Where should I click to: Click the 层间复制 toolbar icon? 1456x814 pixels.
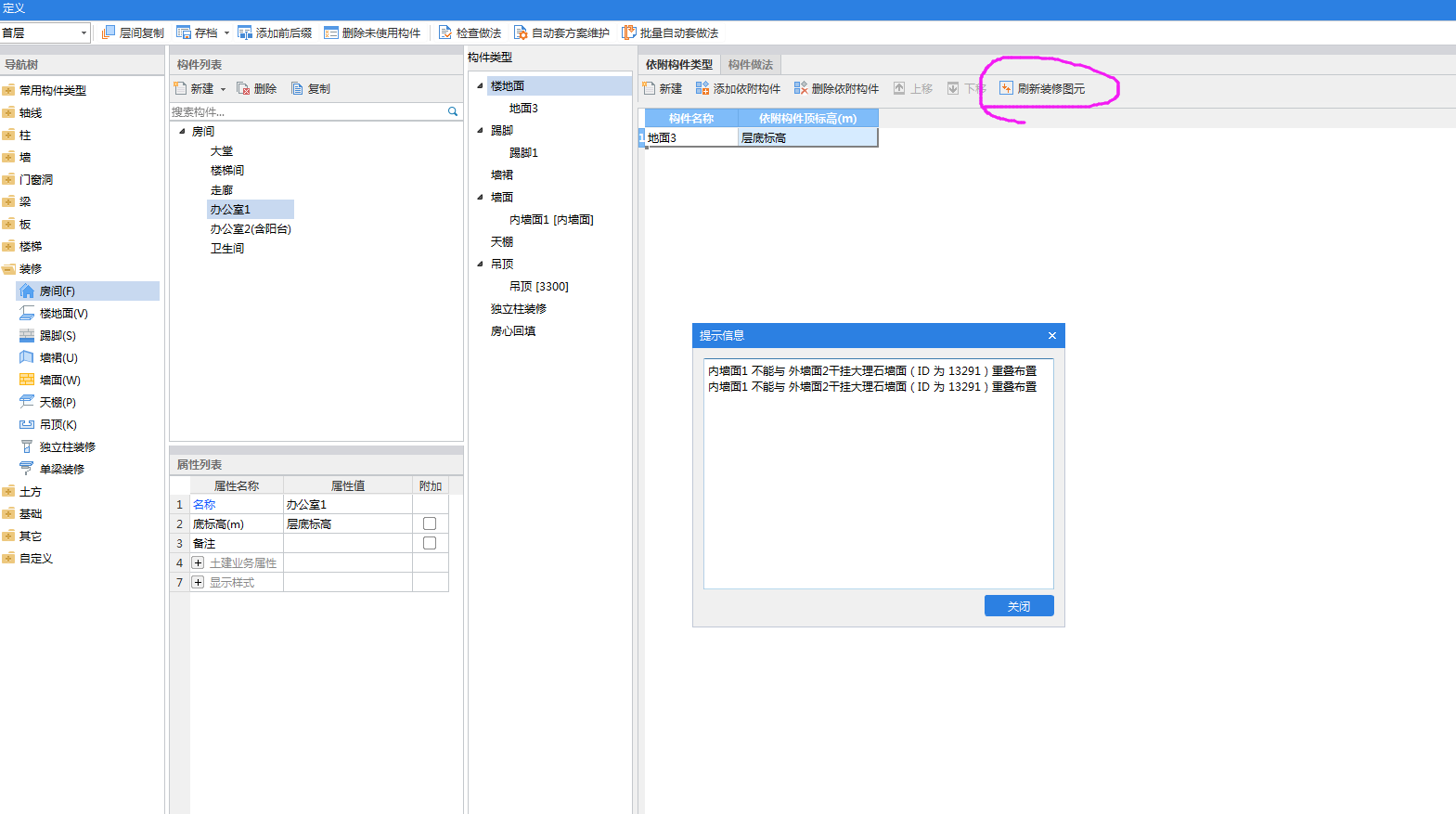point(109,32)
